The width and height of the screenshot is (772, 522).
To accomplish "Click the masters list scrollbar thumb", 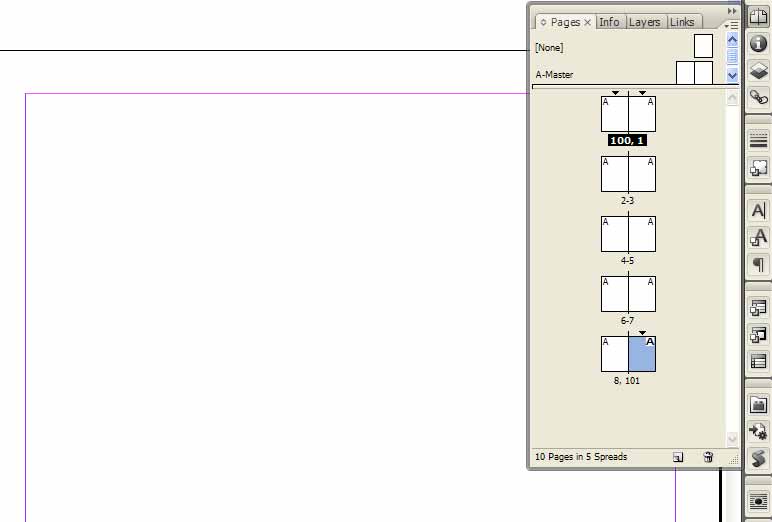I will pyautogui.click(x=732, y=57).
